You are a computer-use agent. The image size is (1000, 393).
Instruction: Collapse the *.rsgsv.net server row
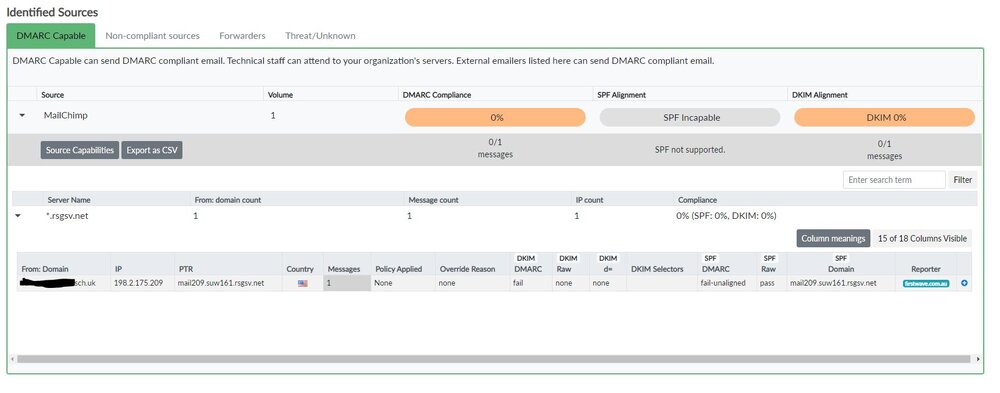(17, 216)
